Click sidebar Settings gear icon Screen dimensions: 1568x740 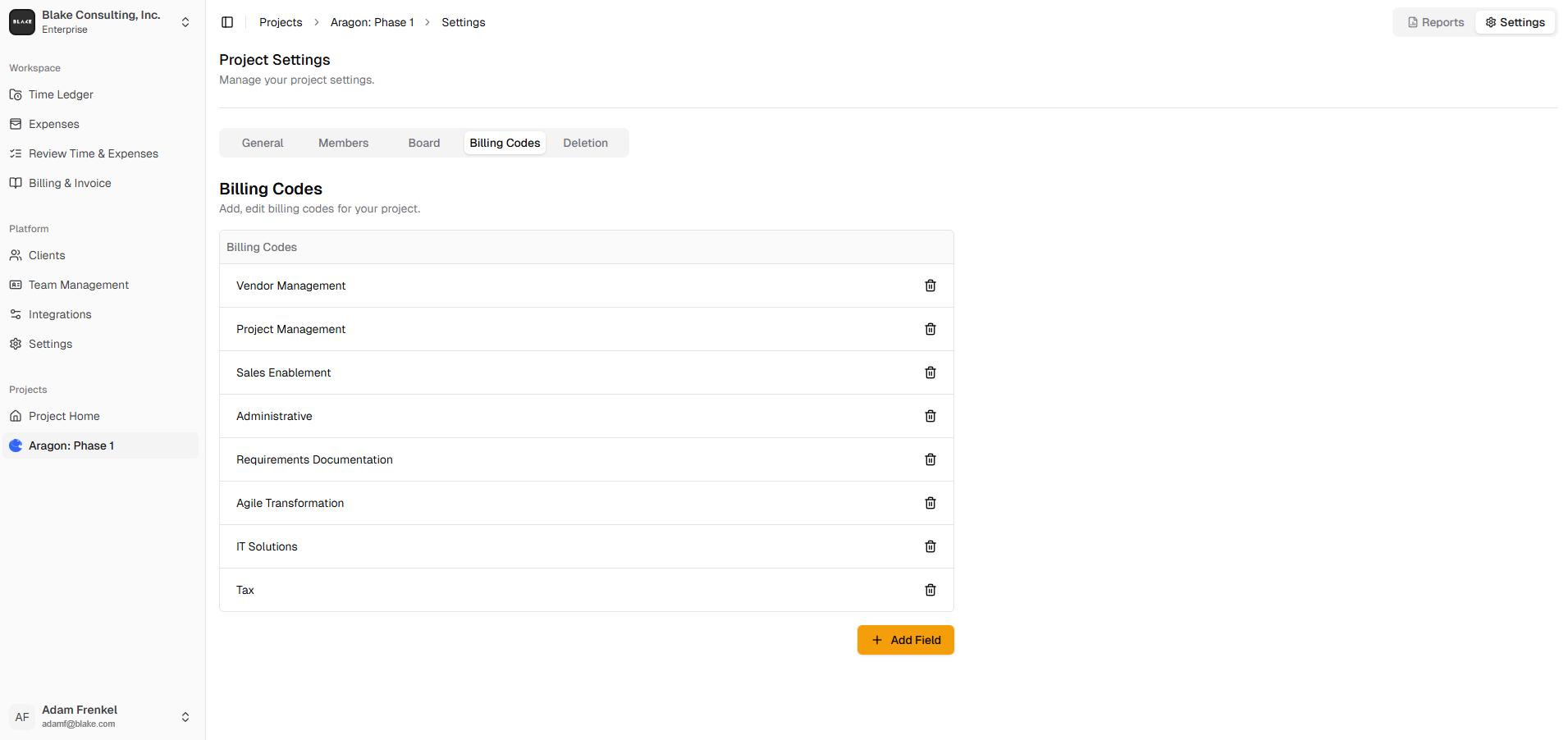click(x=16, y=344)
